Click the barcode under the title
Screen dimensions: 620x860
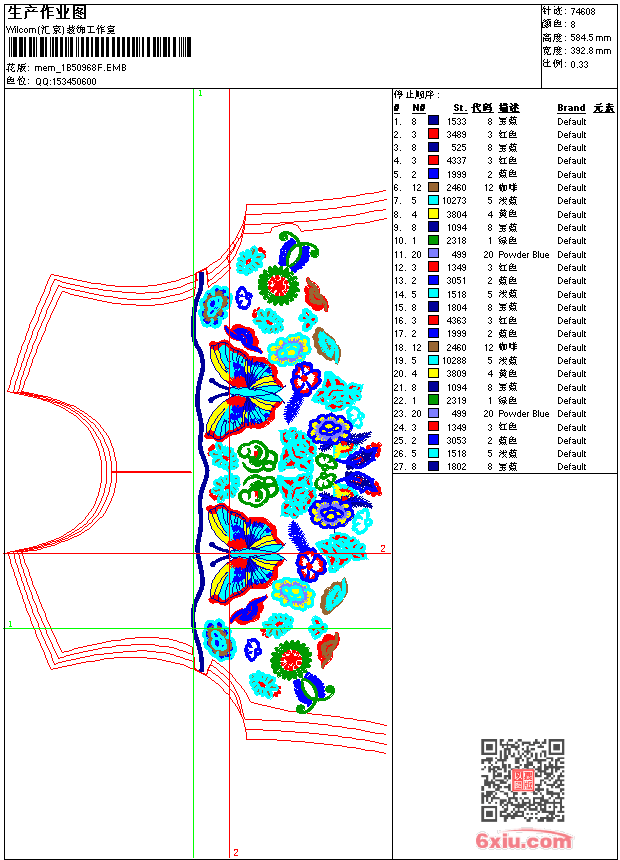[99, 47]
